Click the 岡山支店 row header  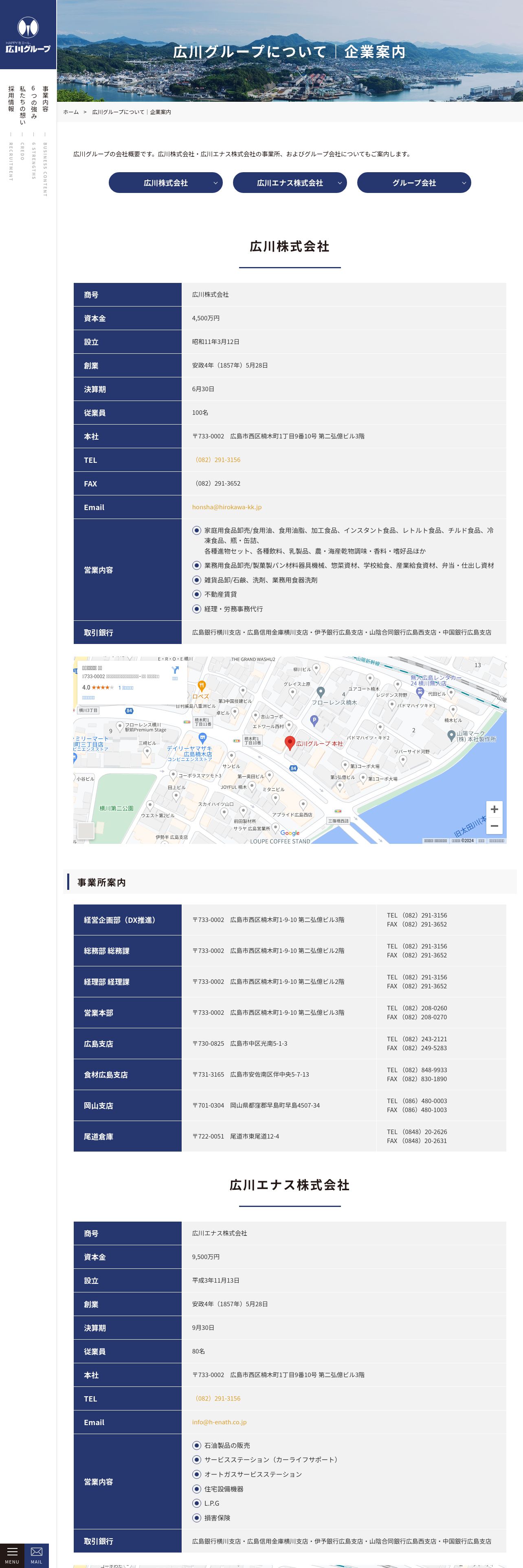[x=128, y=1106]
